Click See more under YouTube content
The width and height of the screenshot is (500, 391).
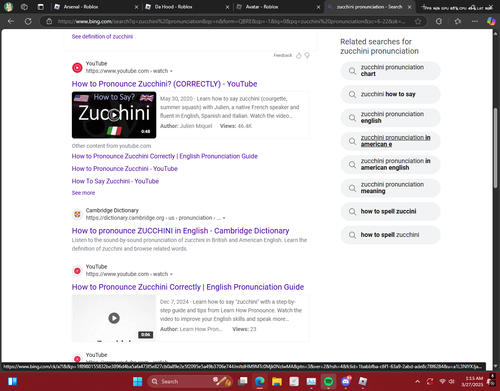83,193
